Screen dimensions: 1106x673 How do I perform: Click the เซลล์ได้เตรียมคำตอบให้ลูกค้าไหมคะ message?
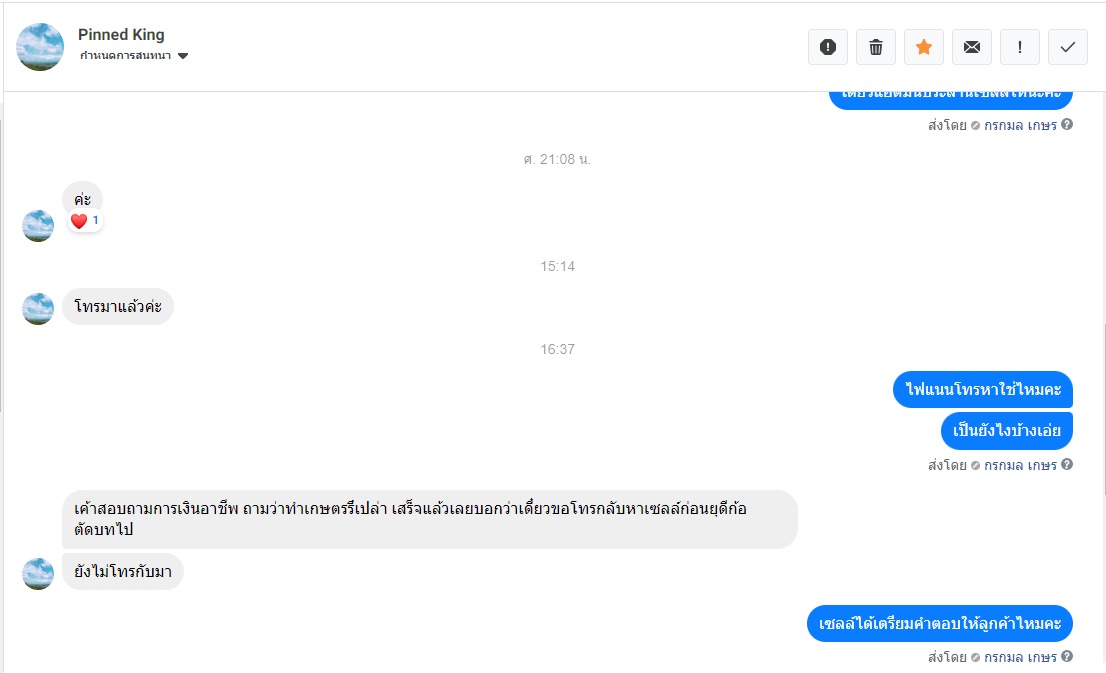pos(940,624)
